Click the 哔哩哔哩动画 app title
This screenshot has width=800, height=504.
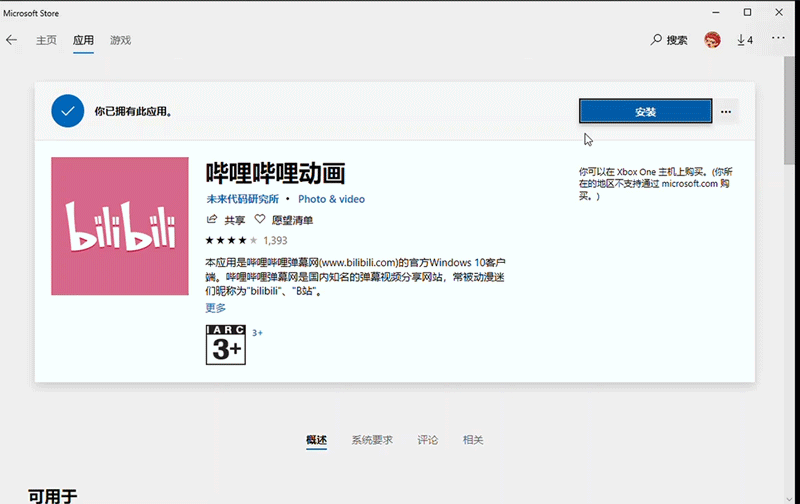276,173
